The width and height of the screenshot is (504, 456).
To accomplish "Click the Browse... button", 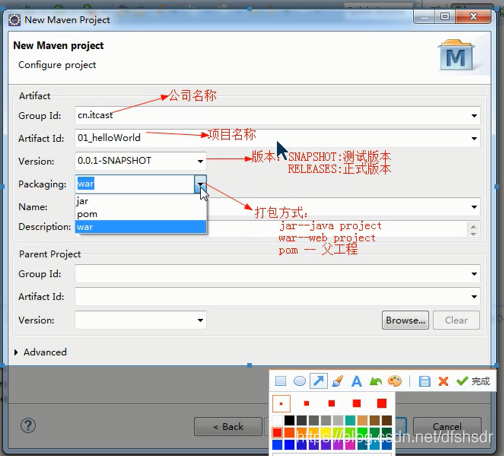I will (x=405, y=320).
